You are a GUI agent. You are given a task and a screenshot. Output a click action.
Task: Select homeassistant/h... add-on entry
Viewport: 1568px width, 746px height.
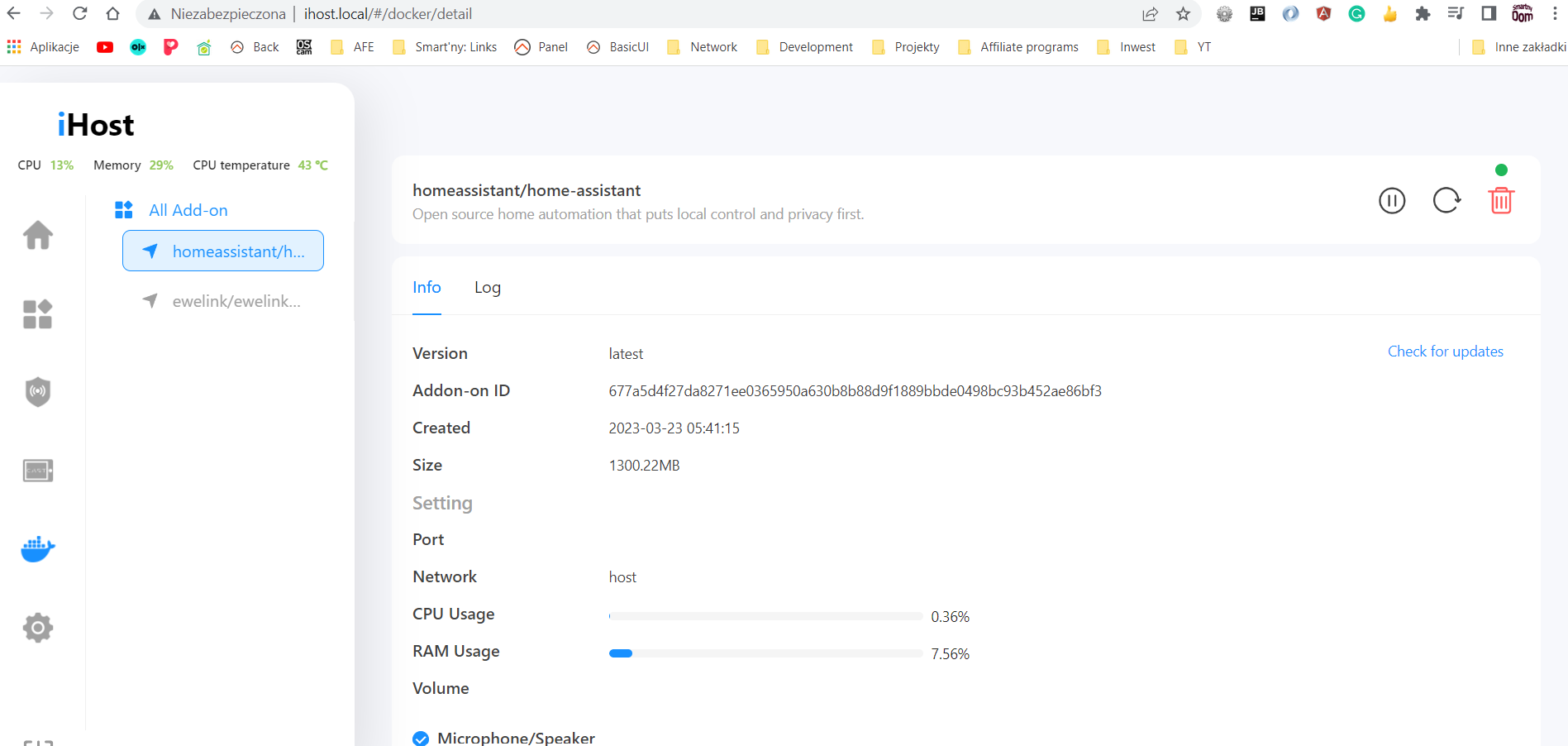coord(223,251)
